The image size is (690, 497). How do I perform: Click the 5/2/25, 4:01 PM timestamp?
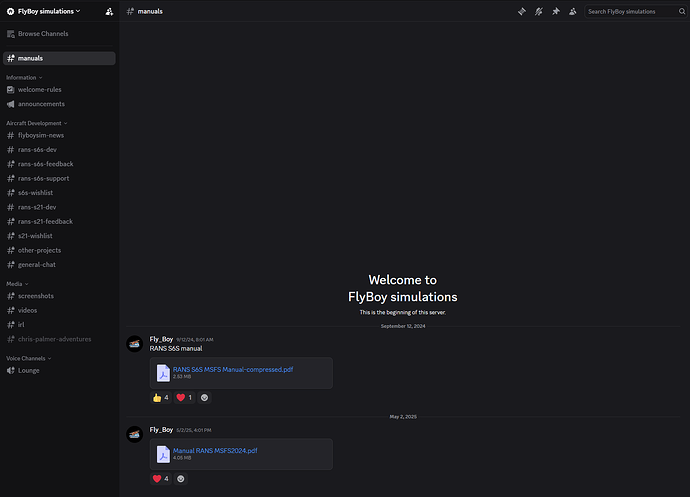(194, 430)
